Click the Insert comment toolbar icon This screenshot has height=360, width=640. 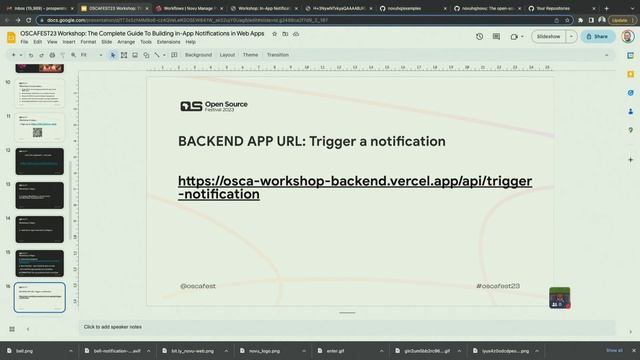click(174, 55)
